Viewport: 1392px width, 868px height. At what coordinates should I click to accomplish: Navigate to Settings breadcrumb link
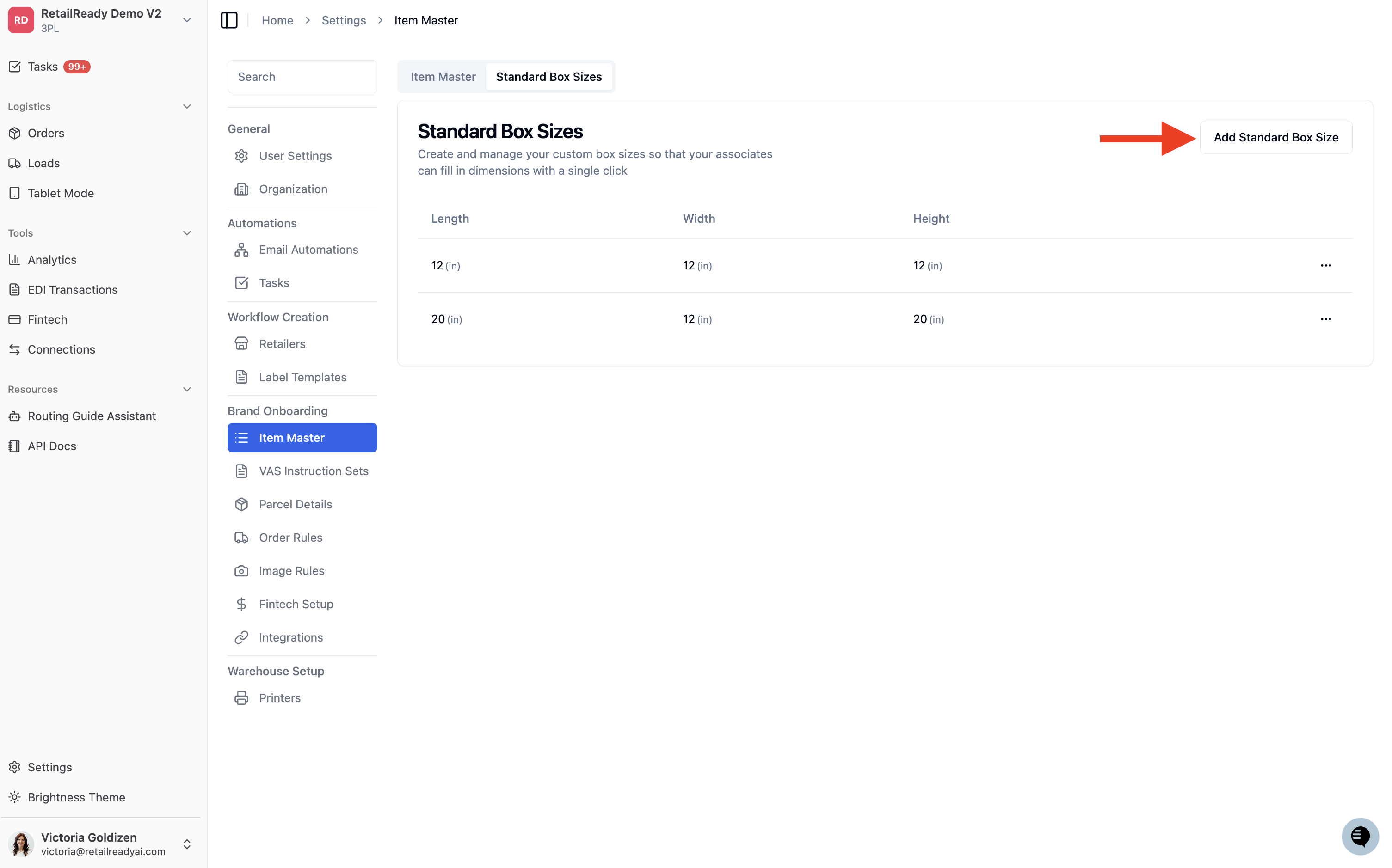coord(344,20)
